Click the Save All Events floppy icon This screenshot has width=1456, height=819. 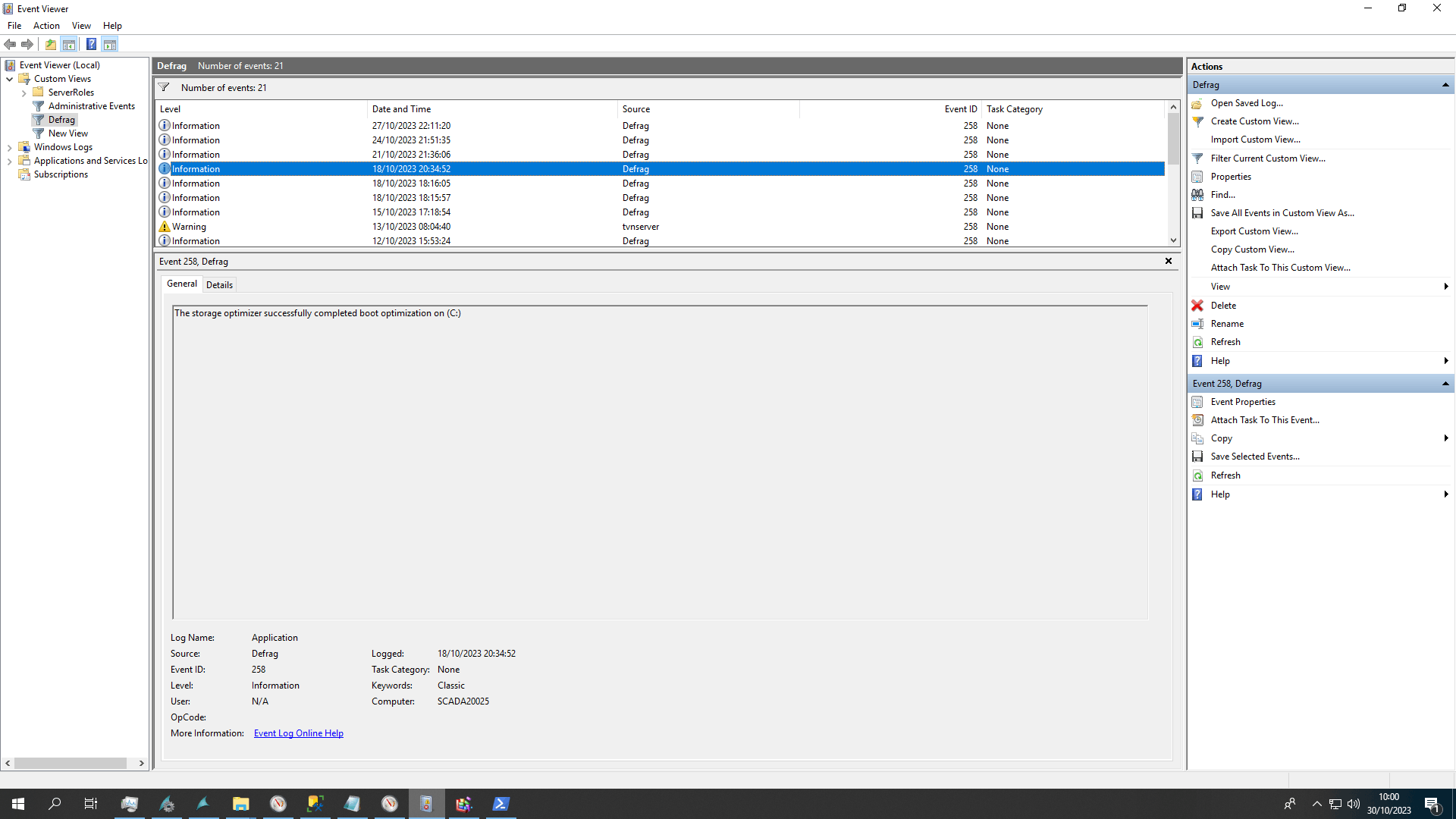(1197, 213)
